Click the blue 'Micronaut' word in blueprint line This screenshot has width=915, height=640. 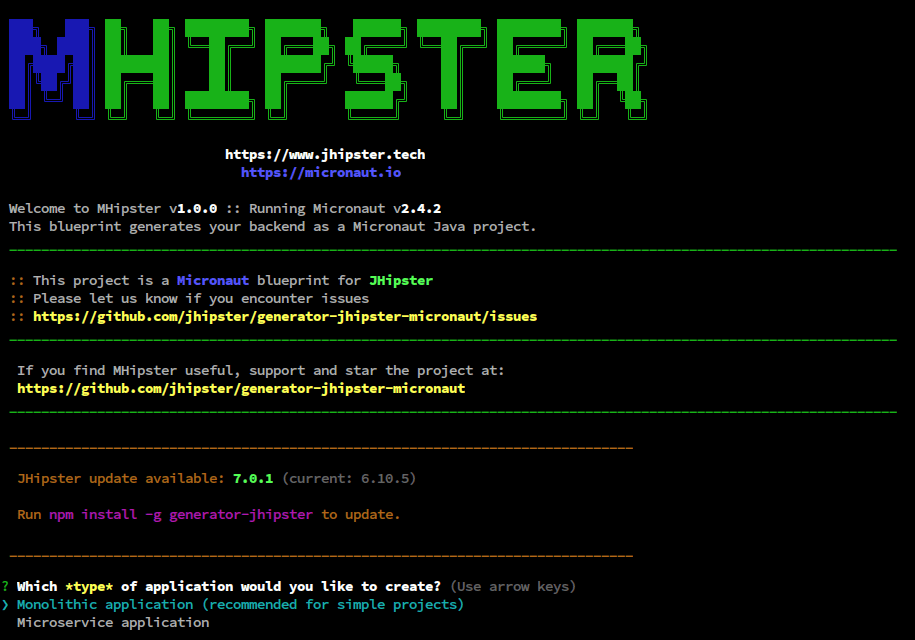pos(212,281)
